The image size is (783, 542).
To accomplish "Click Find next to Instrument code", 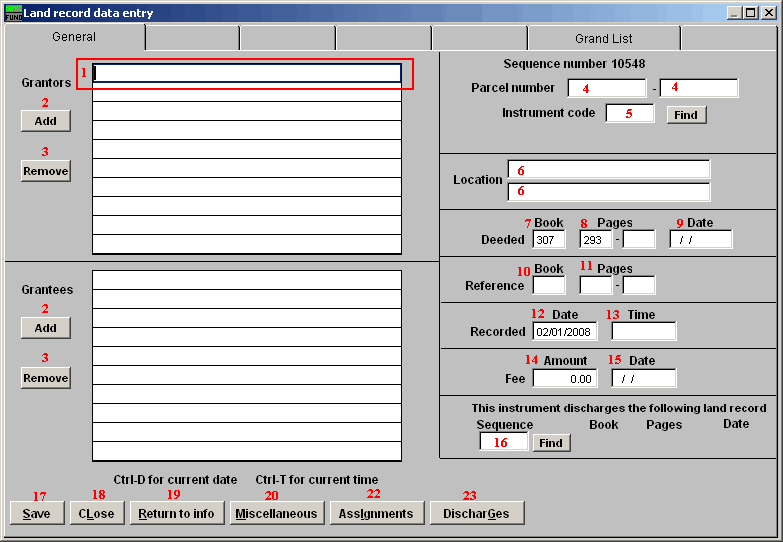I will 685,115.
